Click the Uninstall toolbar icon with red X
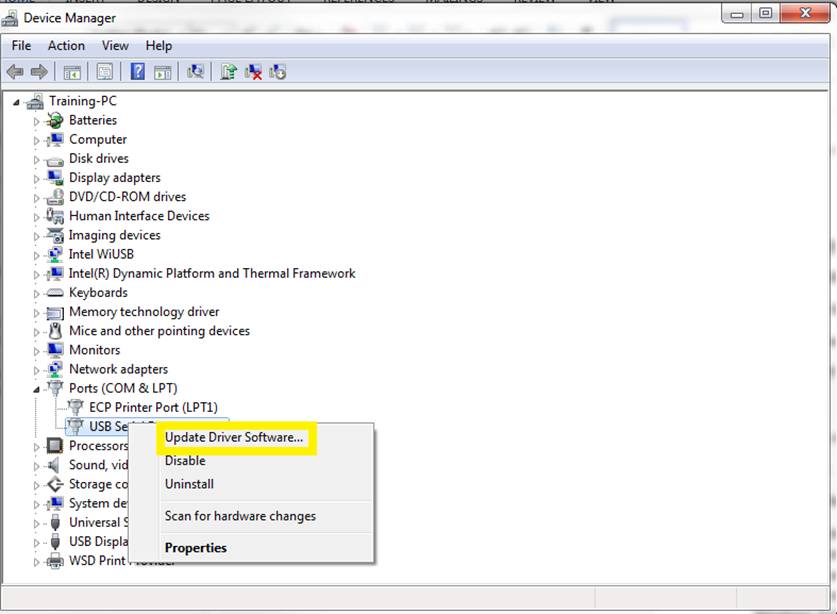Screen dimensions: 837x614 pos(254,71)
